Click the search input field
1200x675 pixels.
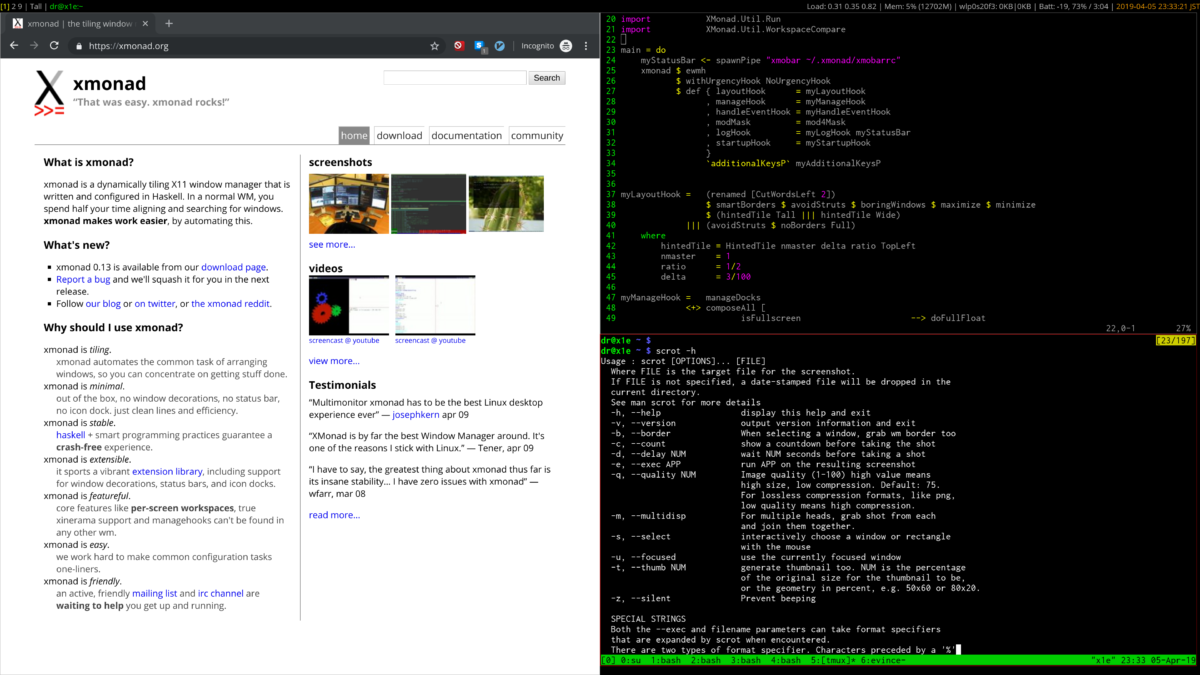(x=455, y=77)
